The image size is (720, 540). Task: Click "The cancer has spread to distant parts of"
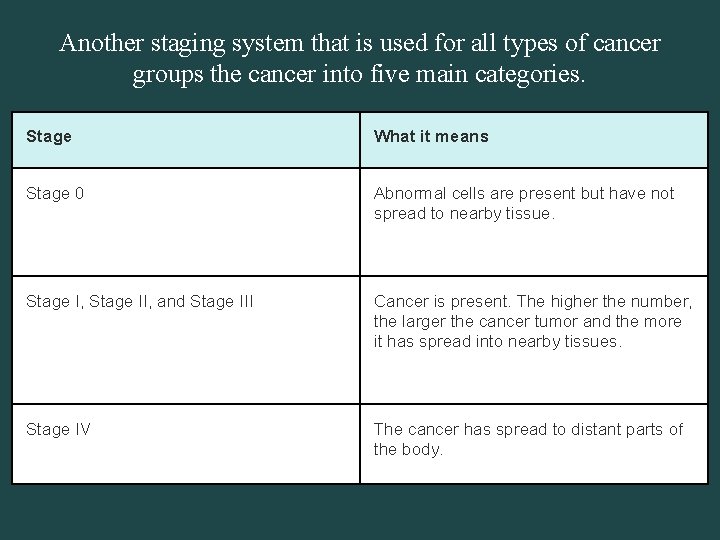528,430
